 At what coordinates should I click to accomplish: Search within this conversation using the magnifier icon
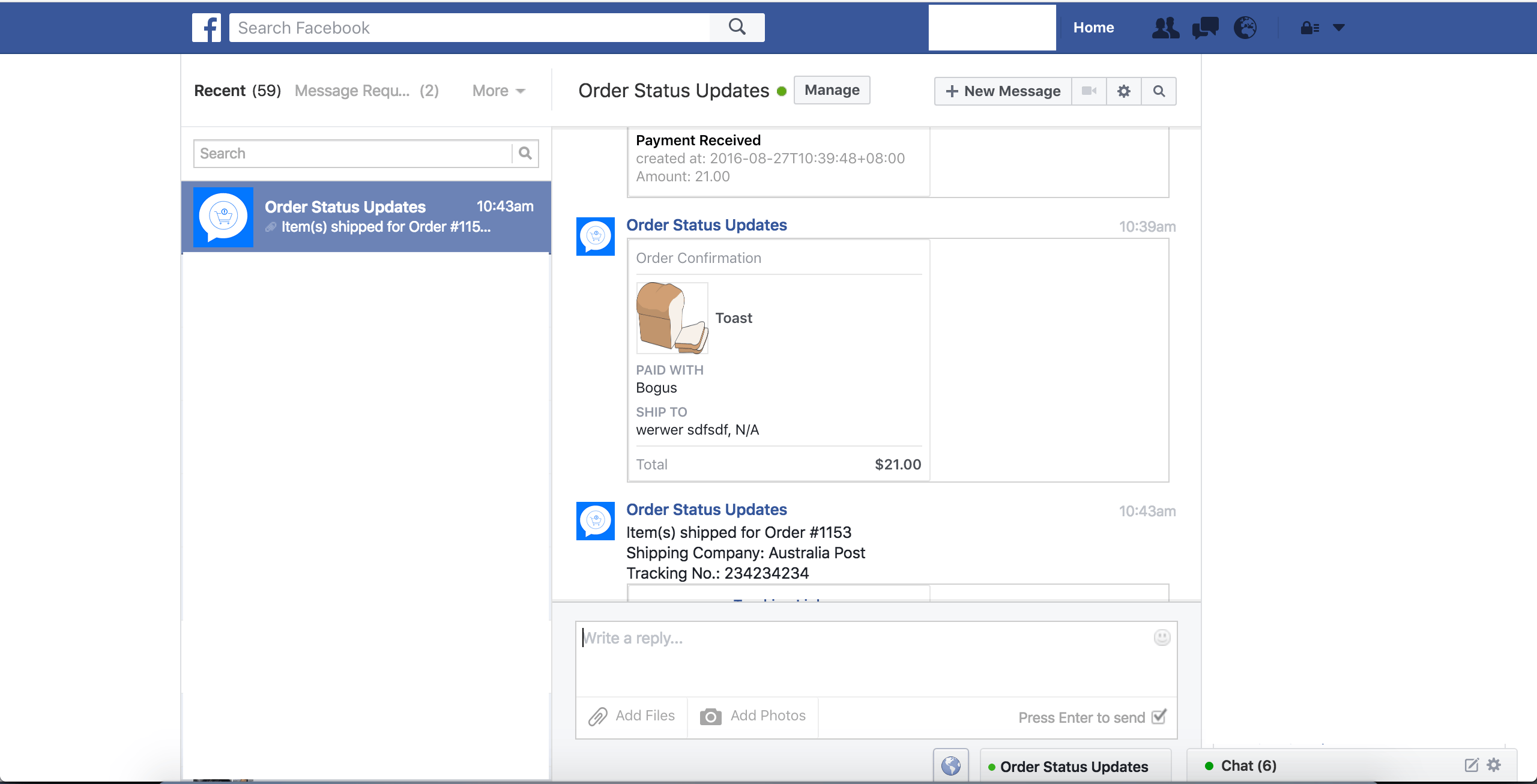click(x=1159, y=91)
